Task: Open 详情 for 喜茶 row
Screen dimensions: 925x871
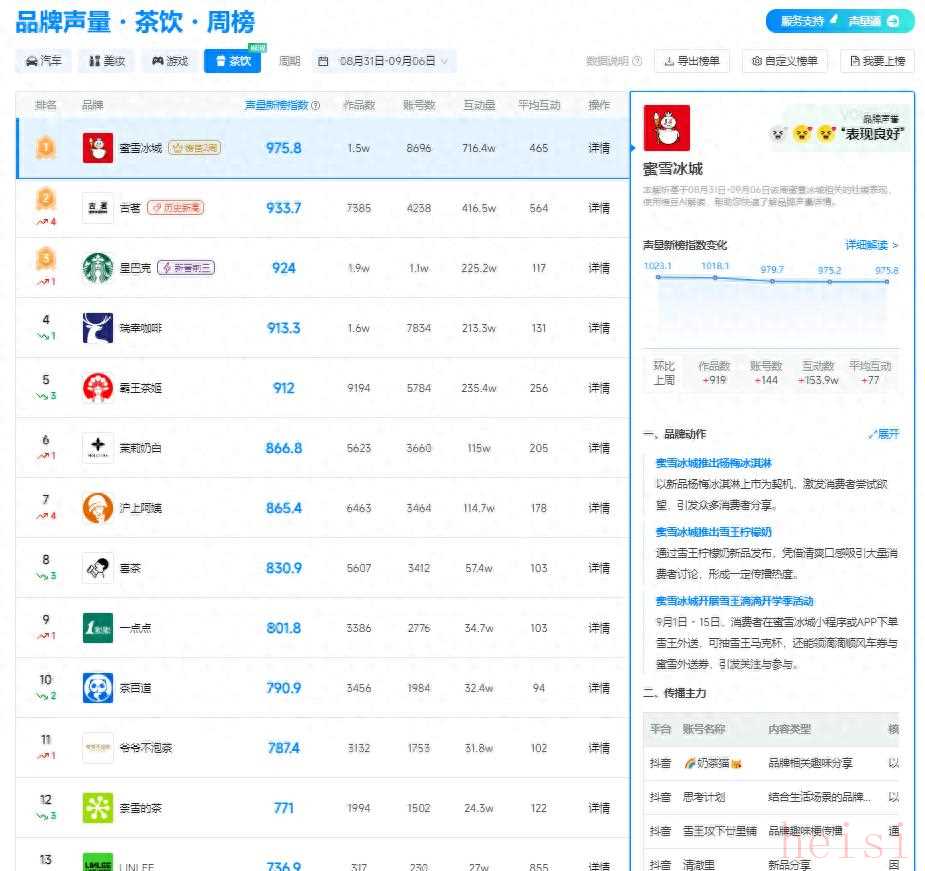Action: point(598,568)
